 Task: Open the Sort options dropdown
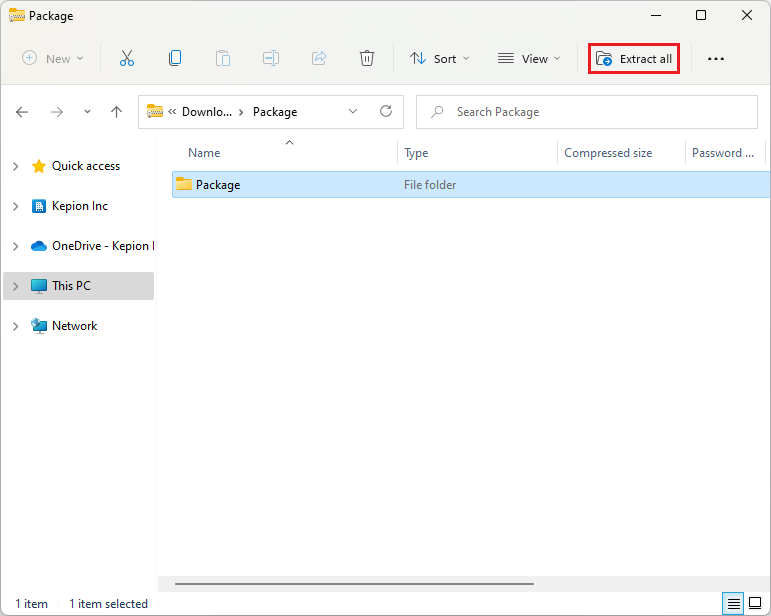click(440, 59)
